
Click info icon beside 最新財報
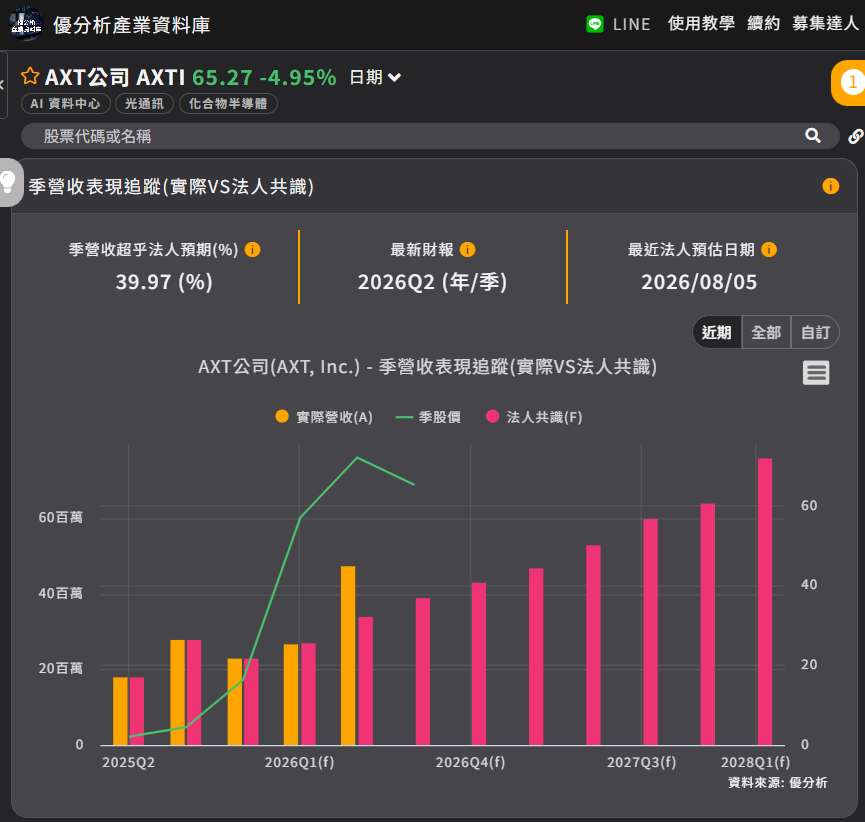(x=467, y=250)
